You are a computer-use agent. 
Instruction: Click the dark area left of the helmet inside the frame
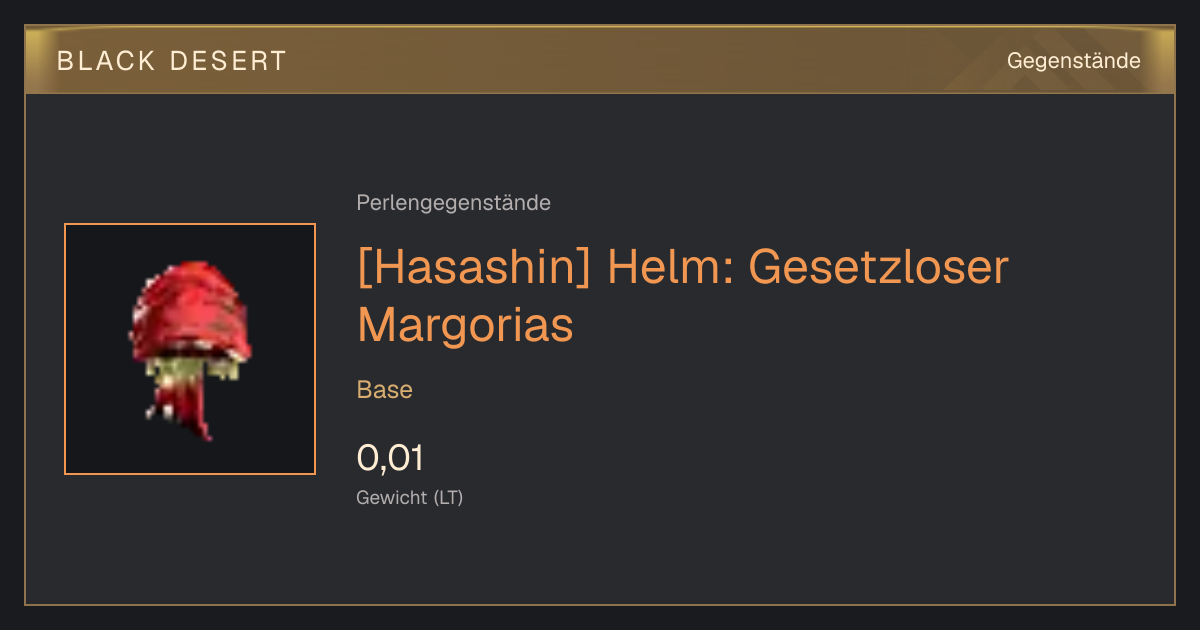[x=97, y=349]
